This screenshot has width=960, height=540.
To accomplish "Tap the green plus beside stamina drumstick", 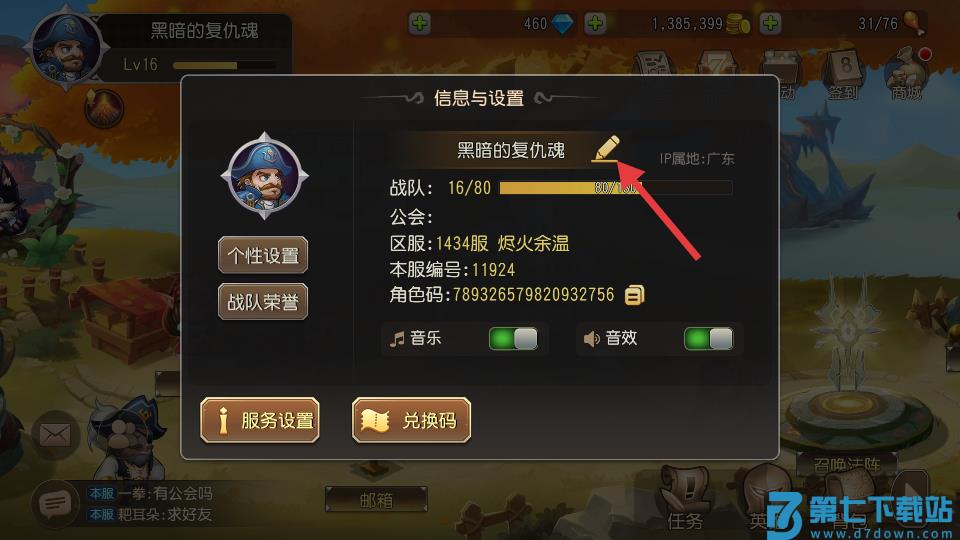I will click(x=770, y=24).
